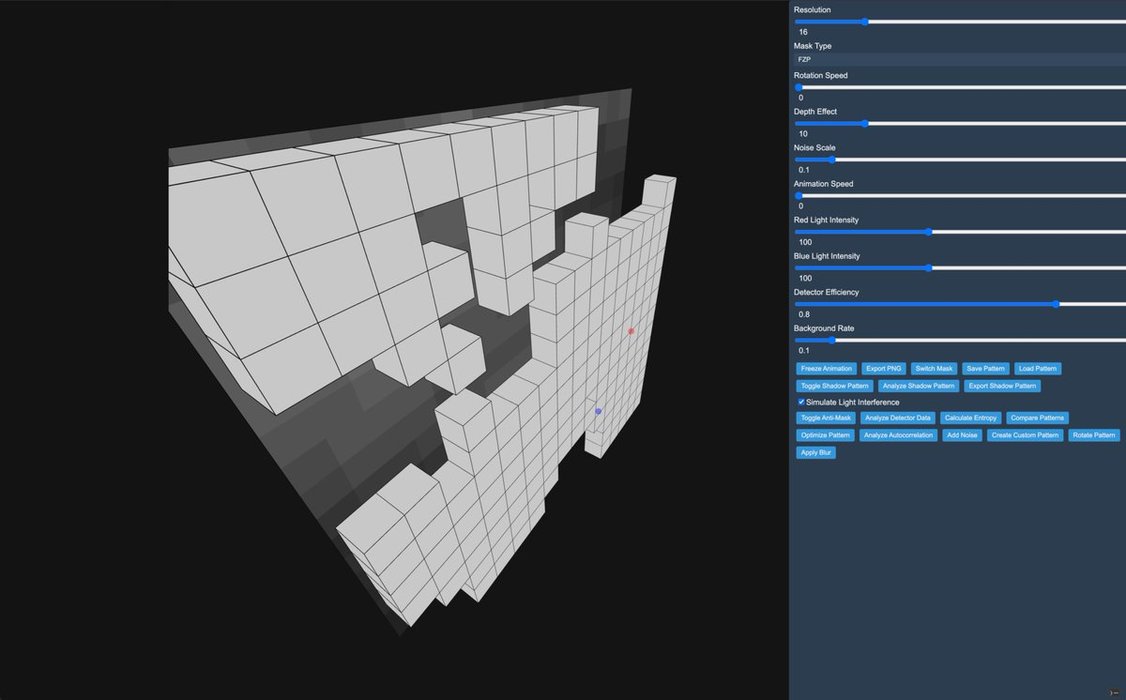Click the Red Light Intensity slider handle
Screen dimensions: 1126x700
coord(929,232)
